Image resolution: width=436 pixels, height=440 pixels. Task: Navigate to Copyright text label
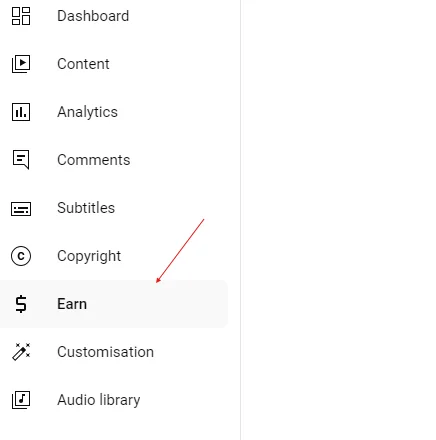(x=89, y=256)
